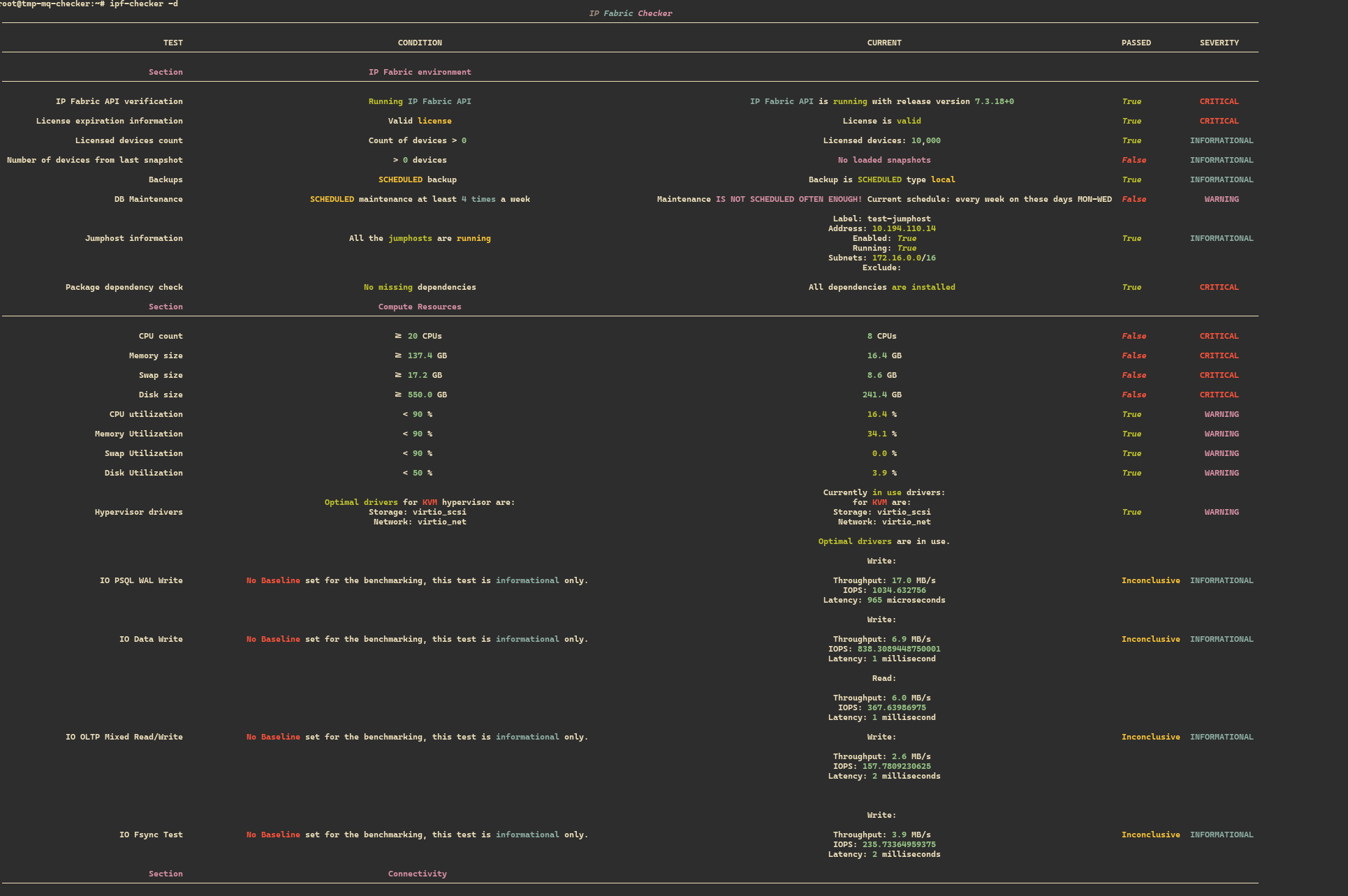Select the 'Compute Resources' section label
Image resolution: width=1348 pixels, height=896 pixels.
(x=420, y=307)
